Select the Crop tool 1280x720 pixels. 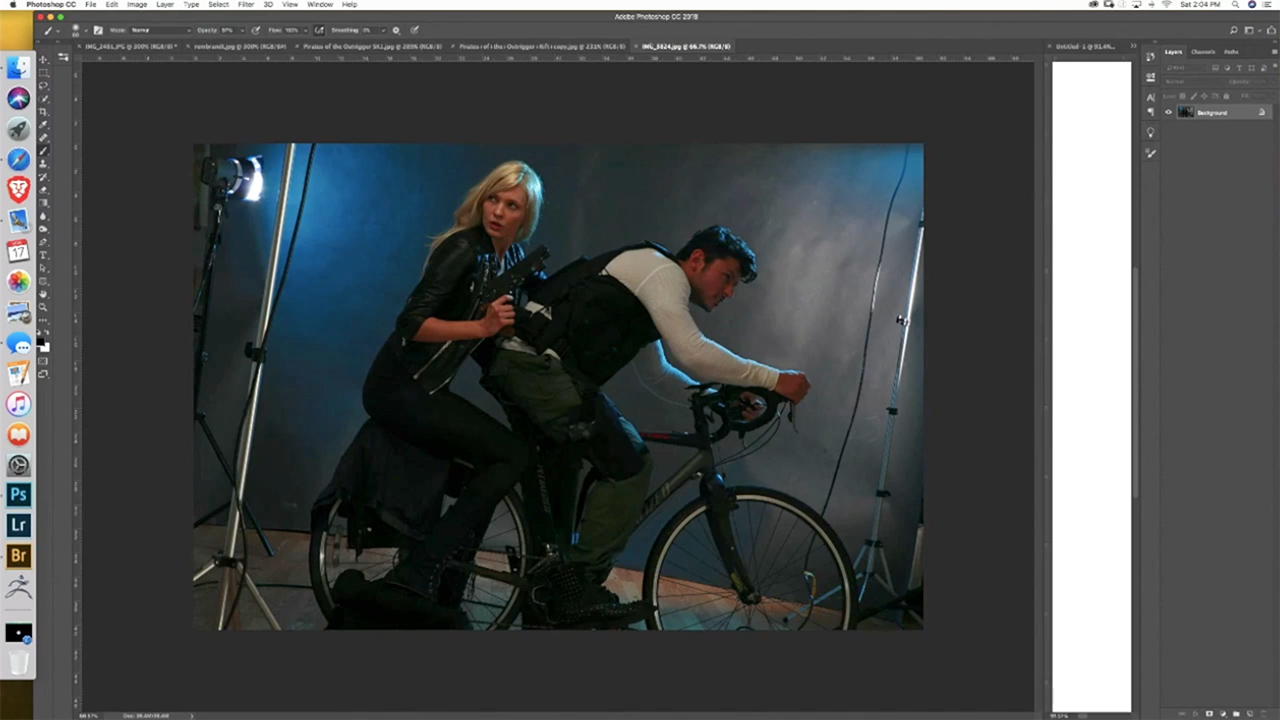click(x=43, y=112)
